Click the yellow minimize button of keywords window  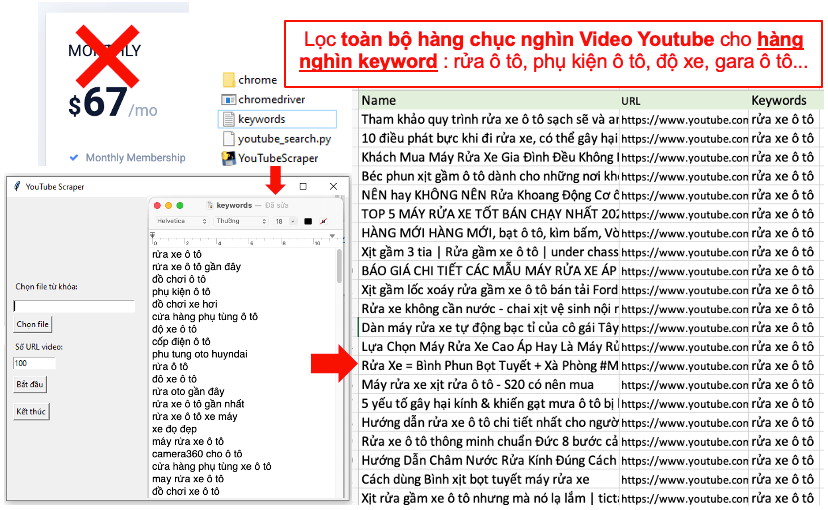(x=168, y=205)
